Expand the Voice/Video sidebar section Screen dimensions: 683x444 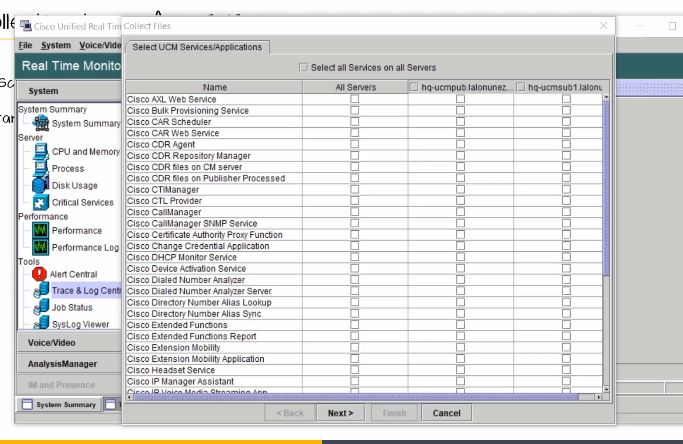tap(69, 342)
